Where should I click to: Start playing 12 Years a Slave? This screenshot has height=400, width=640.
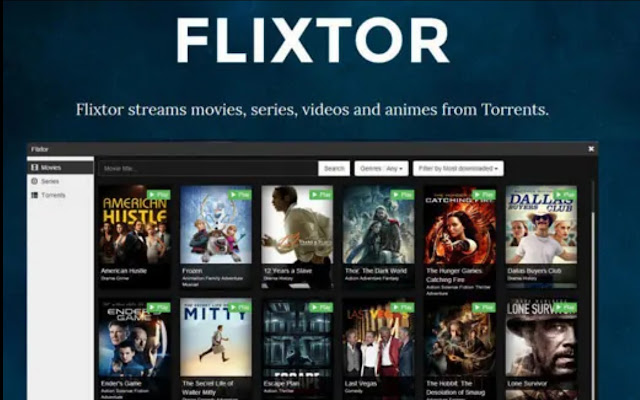tap(321, 195)
